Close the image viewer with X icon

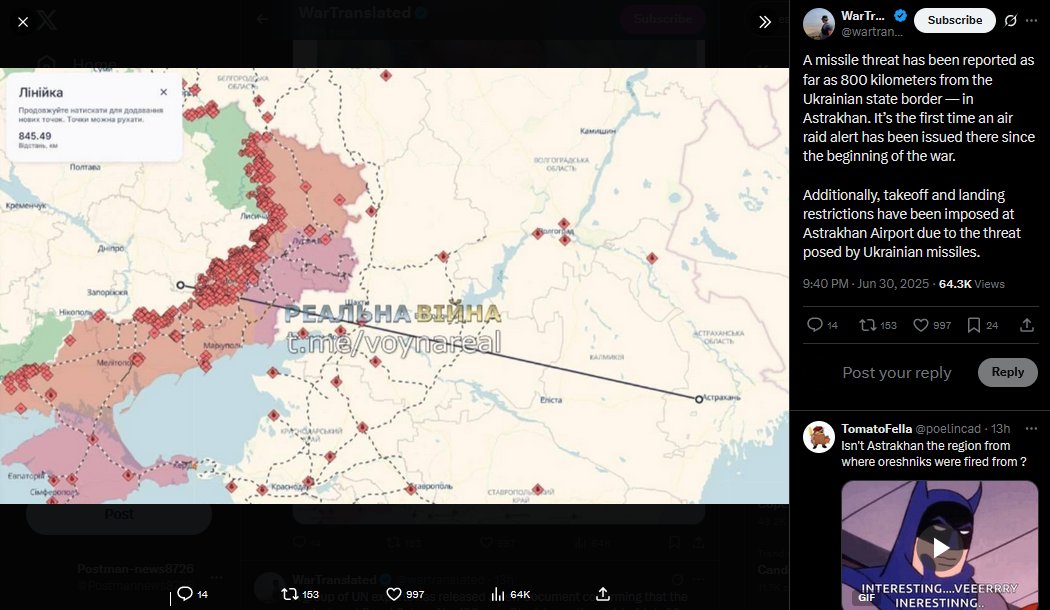[23, 22]
